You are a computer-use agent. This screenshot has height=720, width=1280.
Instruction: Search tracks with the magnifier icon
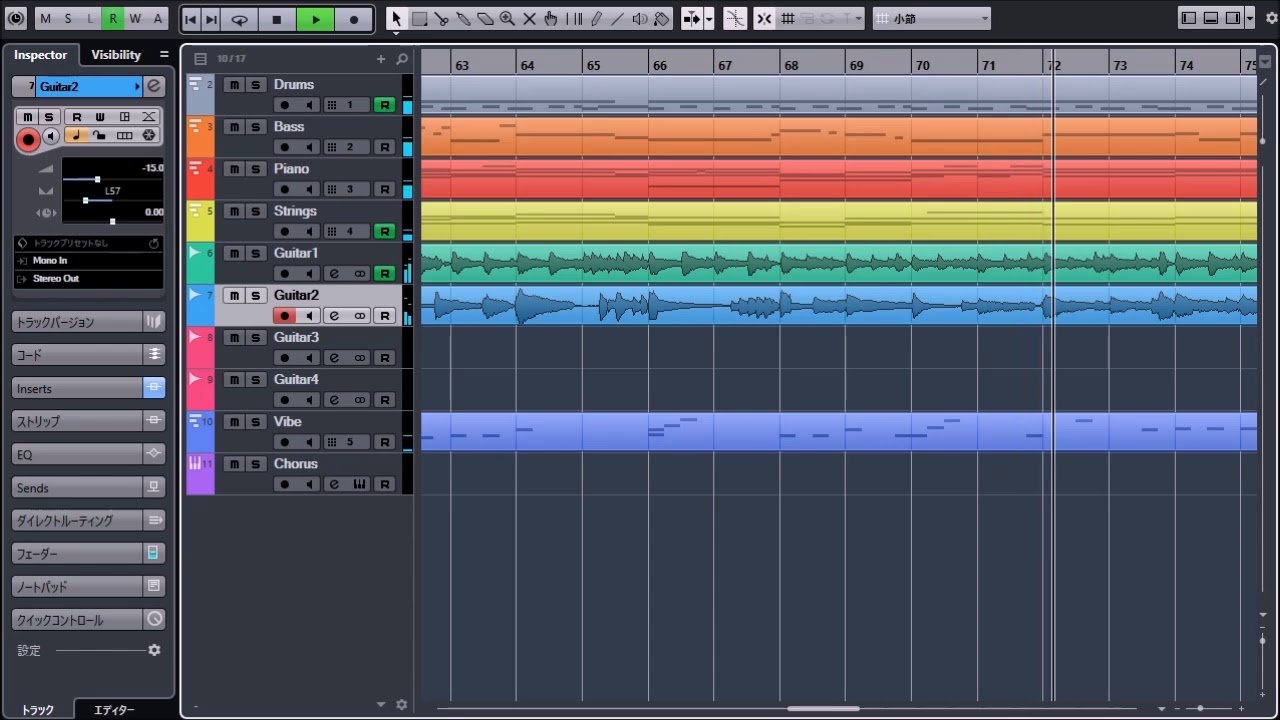point(402,59)
